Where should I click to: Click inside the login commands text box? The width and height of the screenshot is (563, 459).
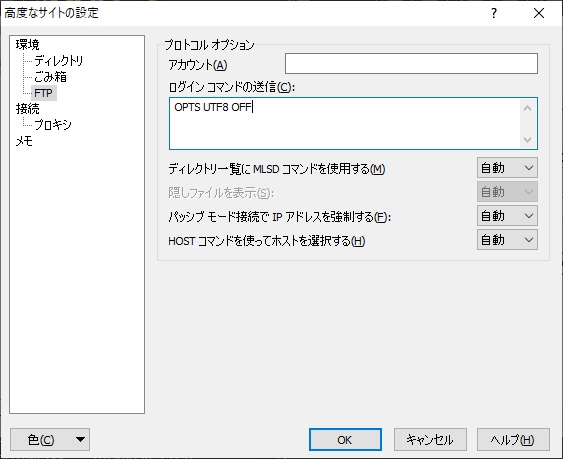344,124
